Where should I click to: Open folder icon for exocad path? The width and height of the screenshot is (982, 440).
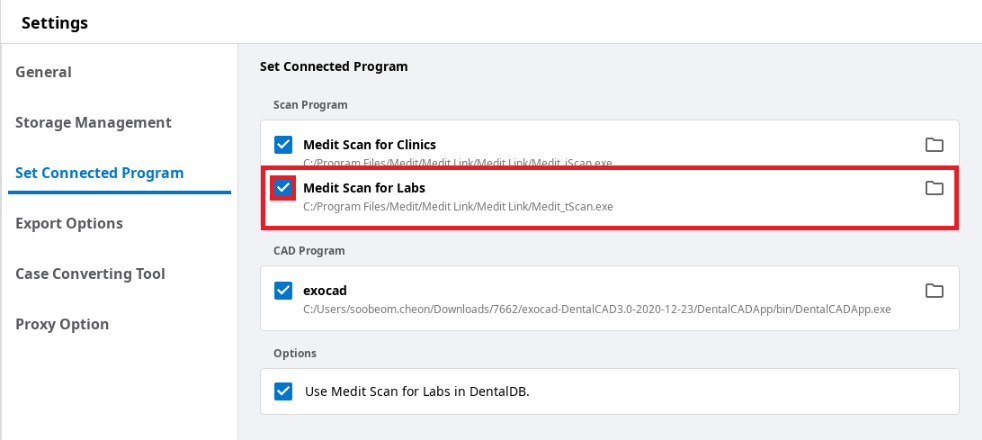click(x=934, y=290)
